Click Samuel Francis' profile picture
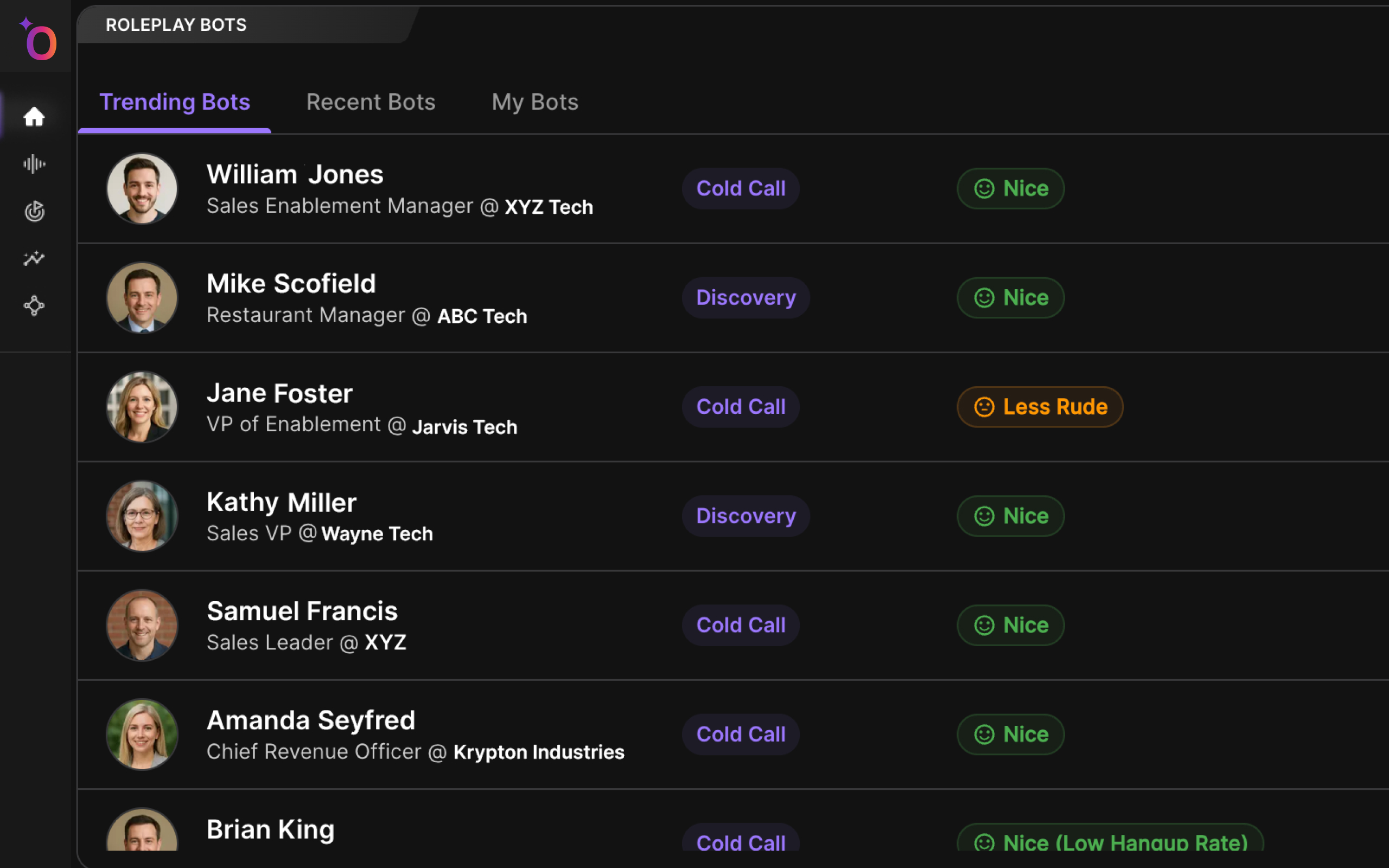The width and height of the screenshot is (1389, 868). click(142, 624)
